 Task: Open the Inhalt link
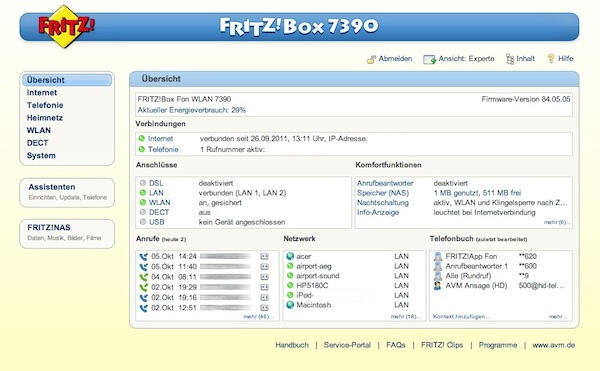(x=525, y=59)
